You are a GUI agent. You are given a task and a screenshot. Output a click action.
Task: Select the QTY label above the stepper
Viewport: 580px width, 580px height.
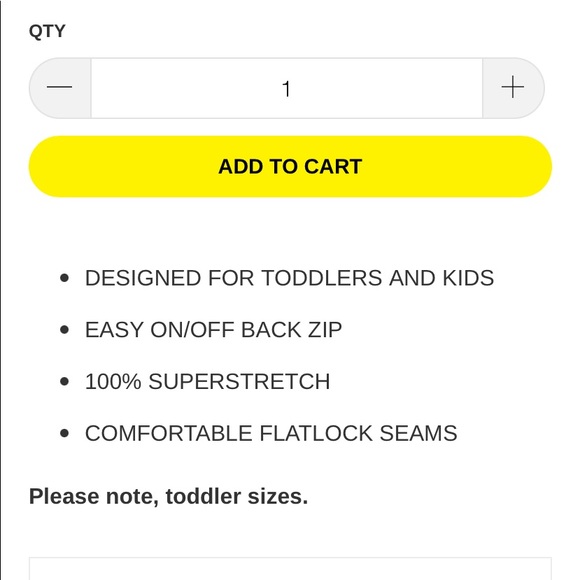pyautogui.click(x=47, y=31)
